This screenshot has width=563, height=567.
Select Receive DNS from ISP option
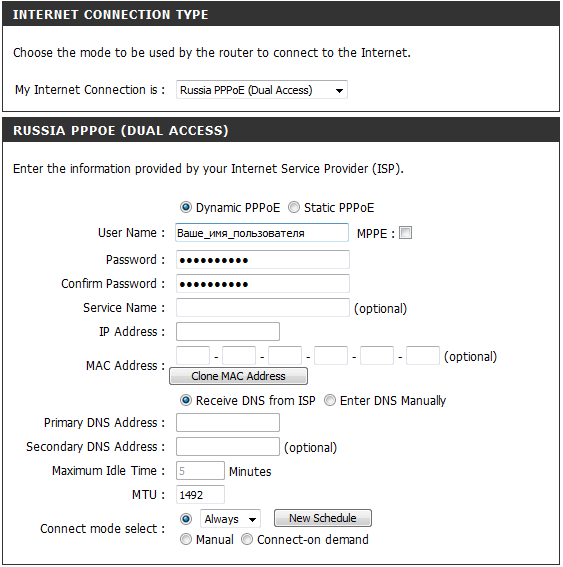186,400
